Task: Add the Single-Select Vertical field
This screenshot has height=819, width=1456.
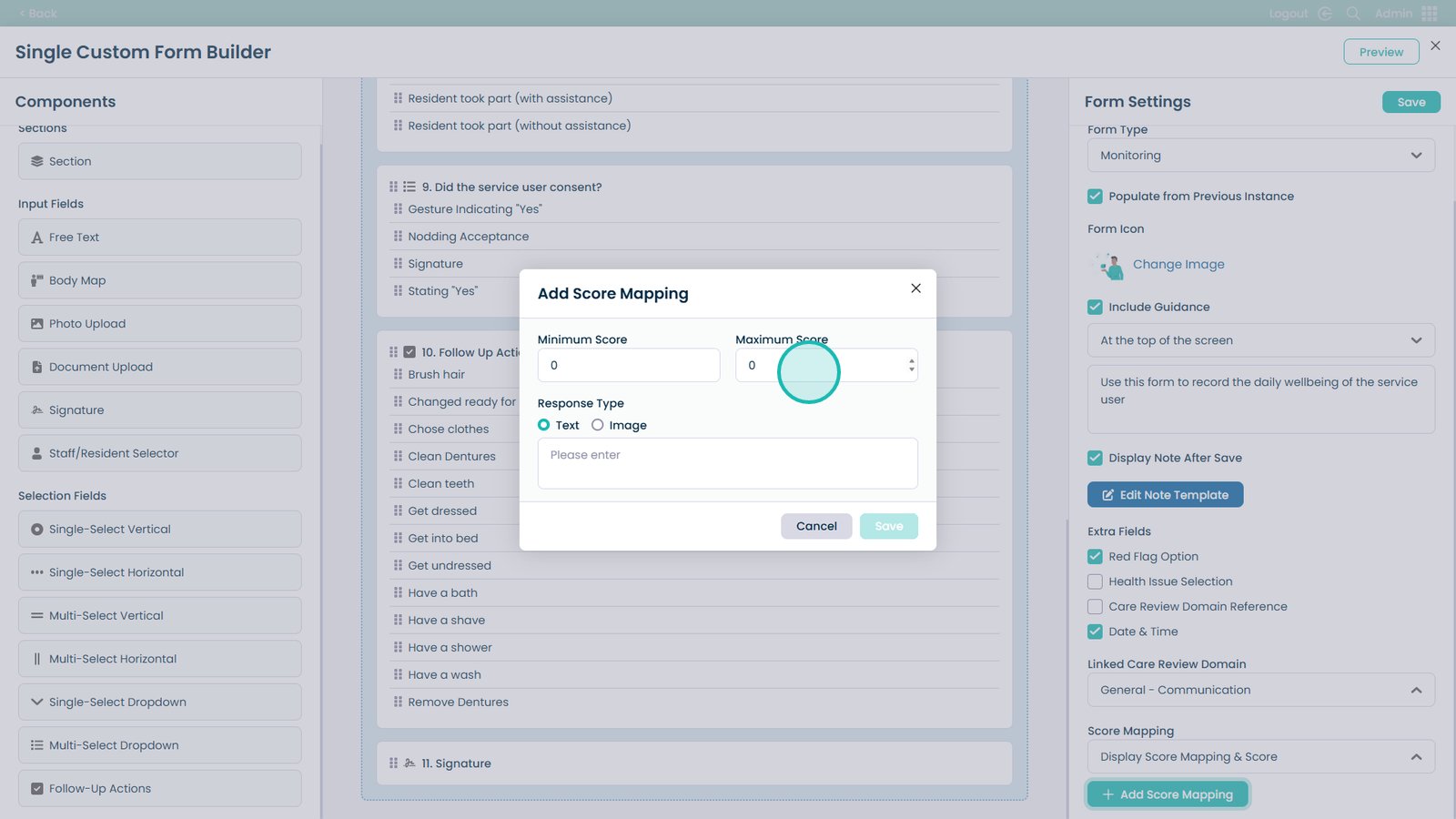Action: (159, 529)
